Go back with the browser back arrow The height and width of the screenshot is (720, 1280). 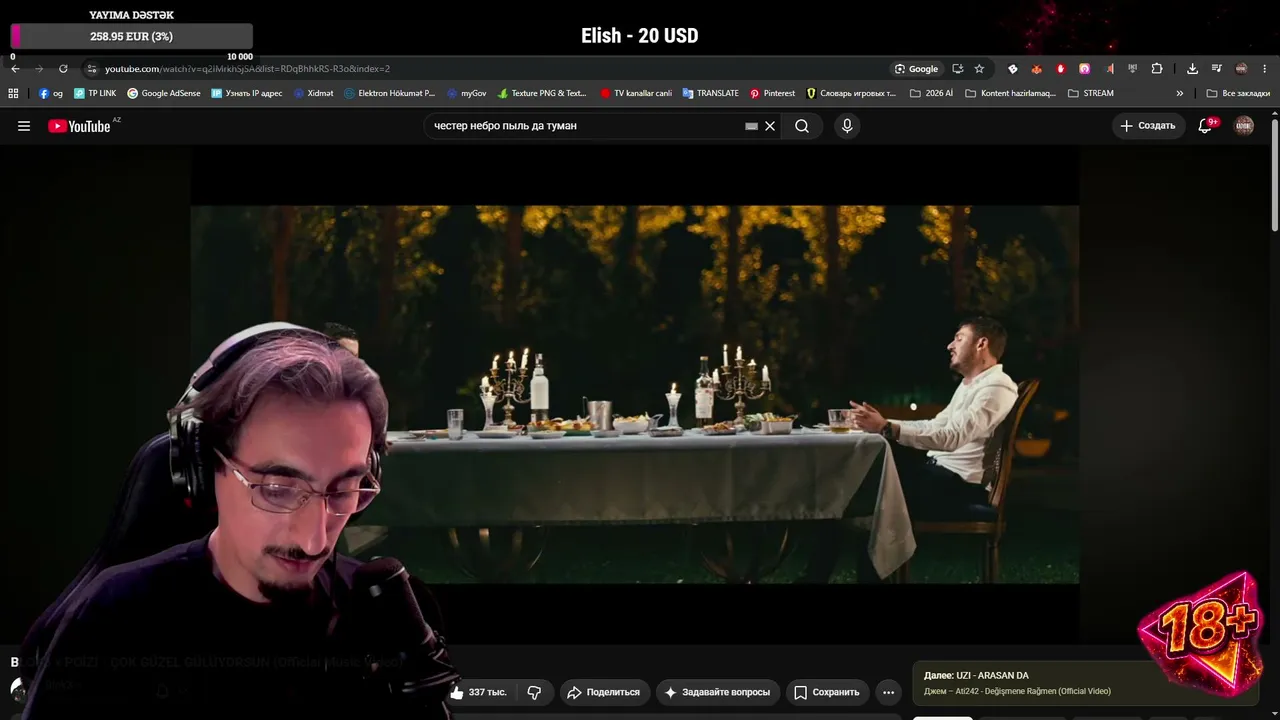pyautogui.click(x=15, y=69)
